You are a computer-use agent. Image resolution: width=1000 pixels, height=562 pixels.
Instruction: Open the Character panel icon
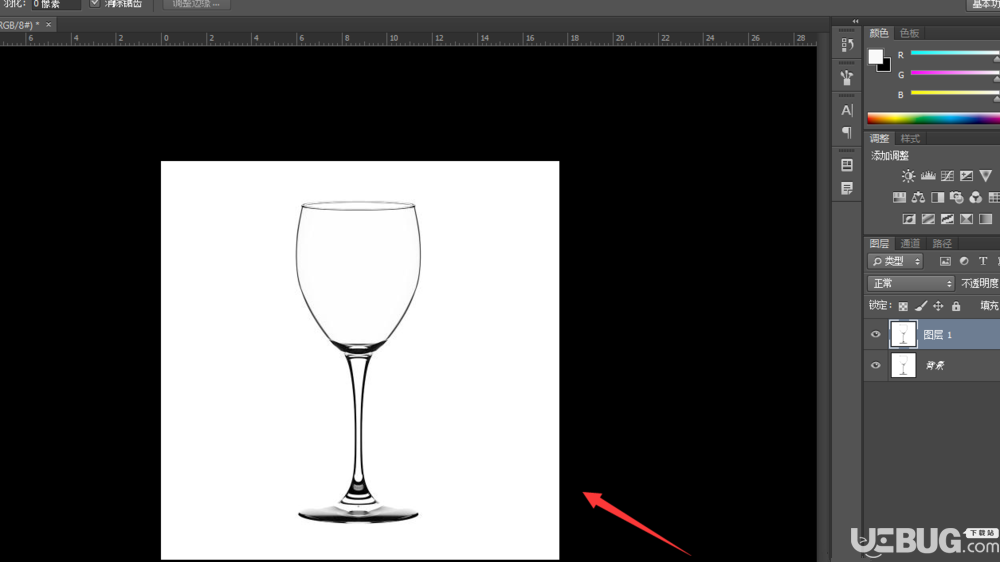847,110
